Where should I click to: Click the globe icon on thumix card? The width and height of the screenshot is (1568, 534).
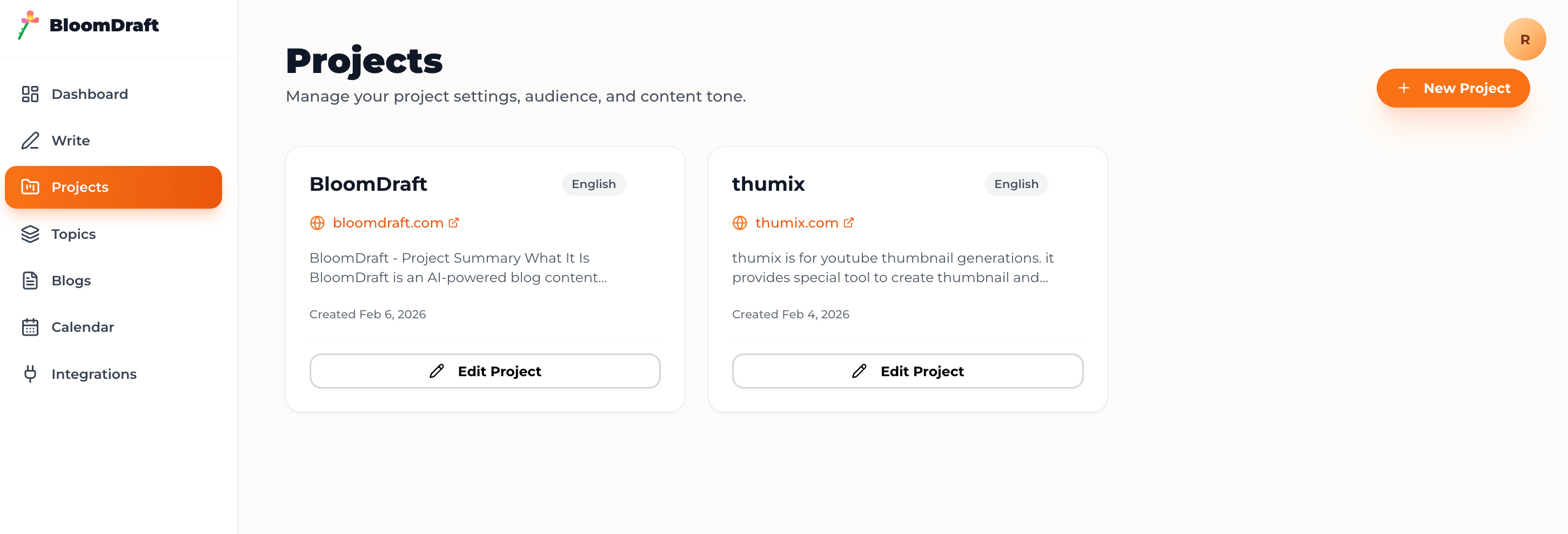740,223
